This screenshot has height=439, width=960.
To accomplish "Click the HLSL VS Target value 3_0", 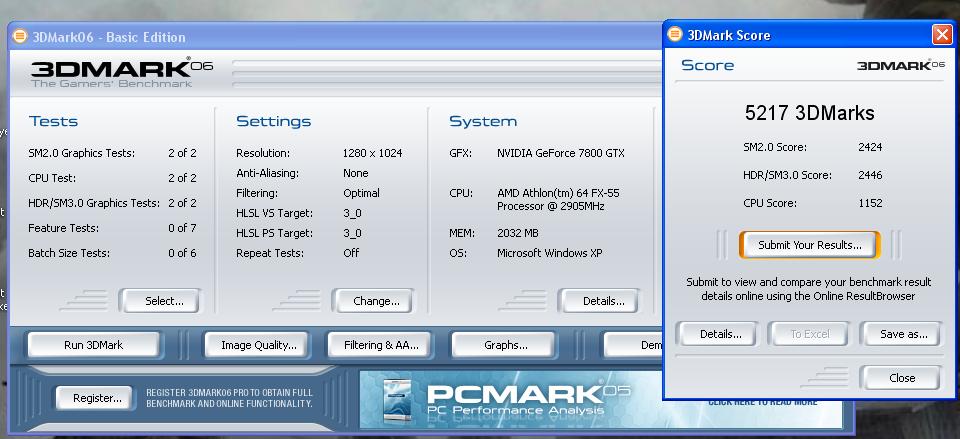I will coord(352,213).
